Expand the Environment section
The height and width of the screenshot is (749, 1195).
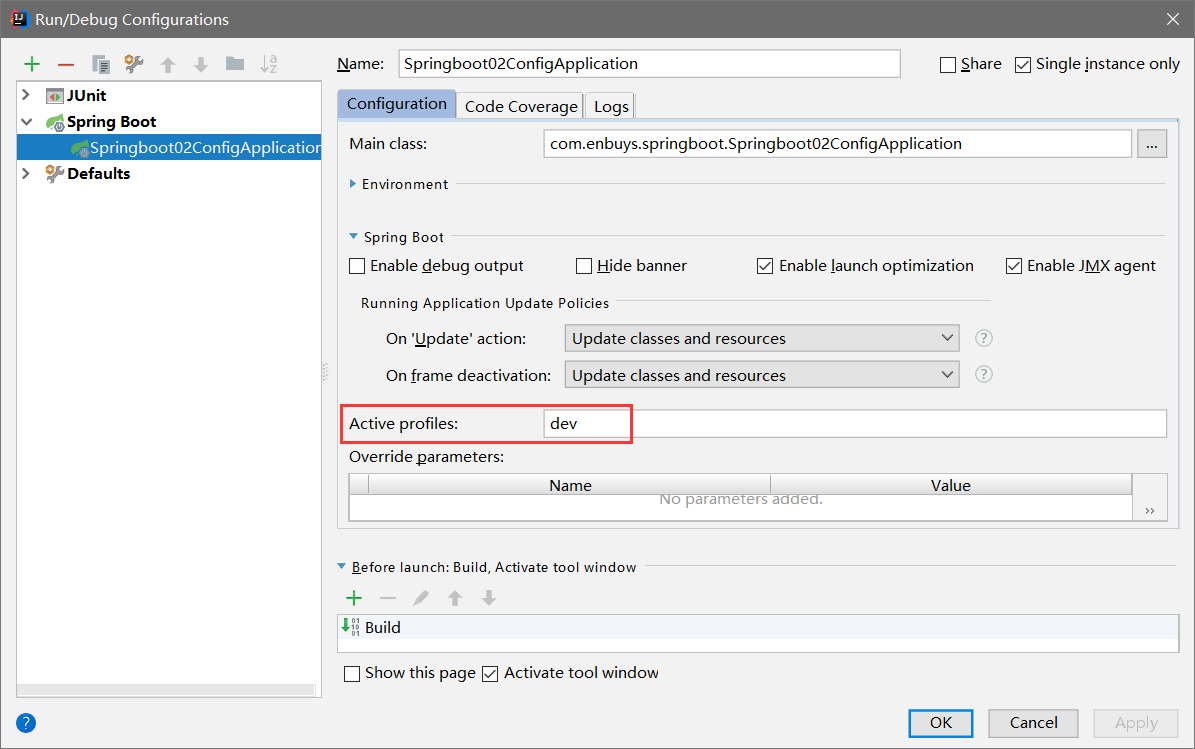click(353, 184)
